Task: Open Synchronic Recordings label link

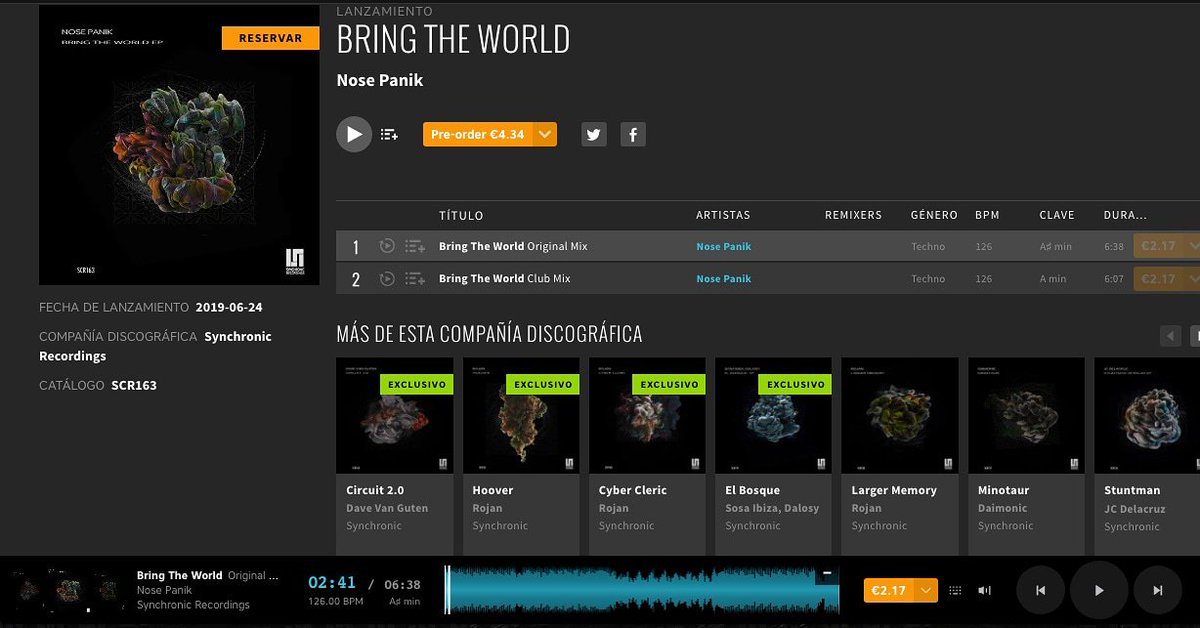Action: [x=155, y=346]
